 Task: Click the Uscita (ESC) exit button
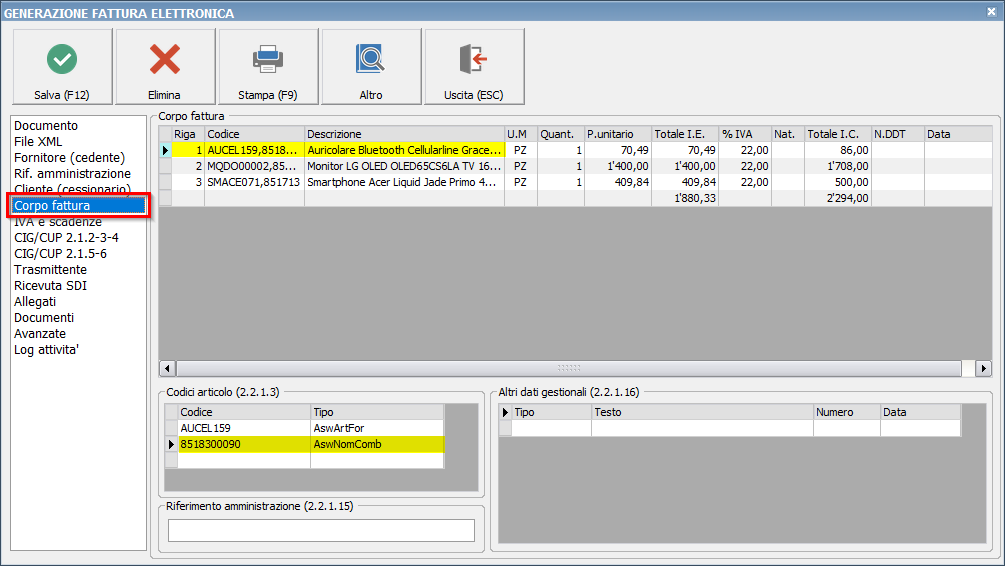(474, 67)
